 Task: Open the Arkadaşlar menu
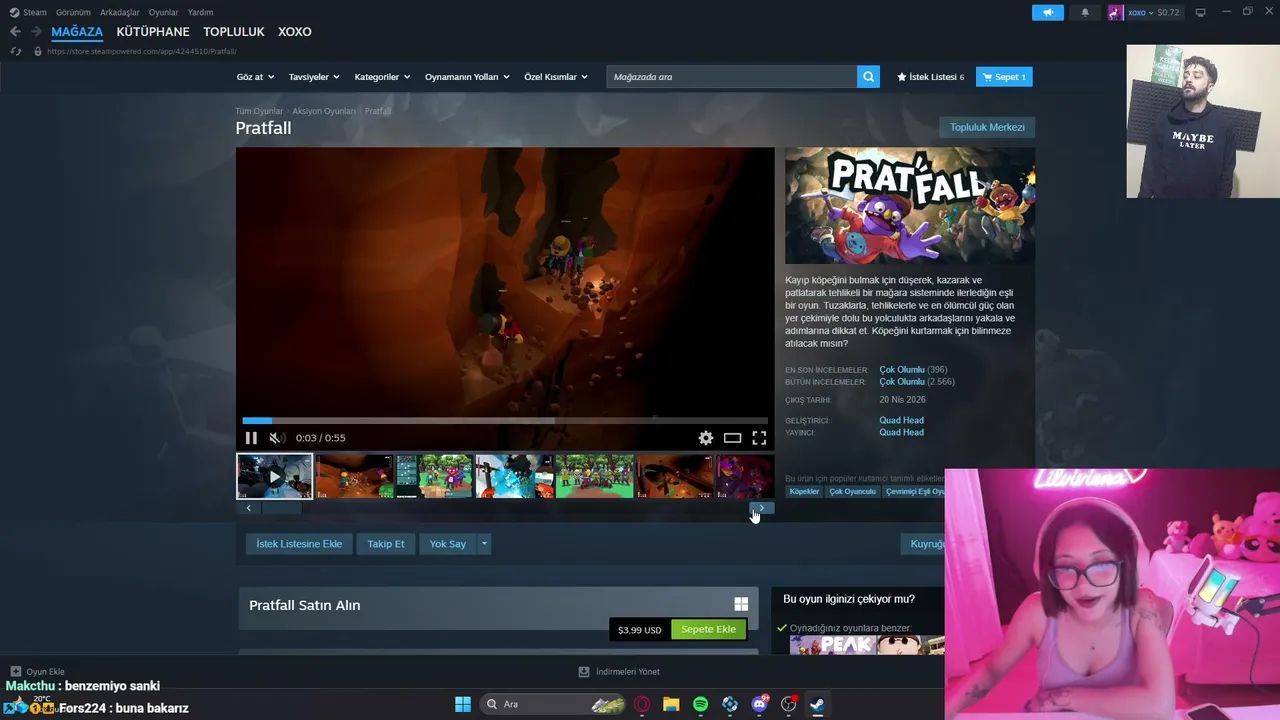[x=120, y=13]
